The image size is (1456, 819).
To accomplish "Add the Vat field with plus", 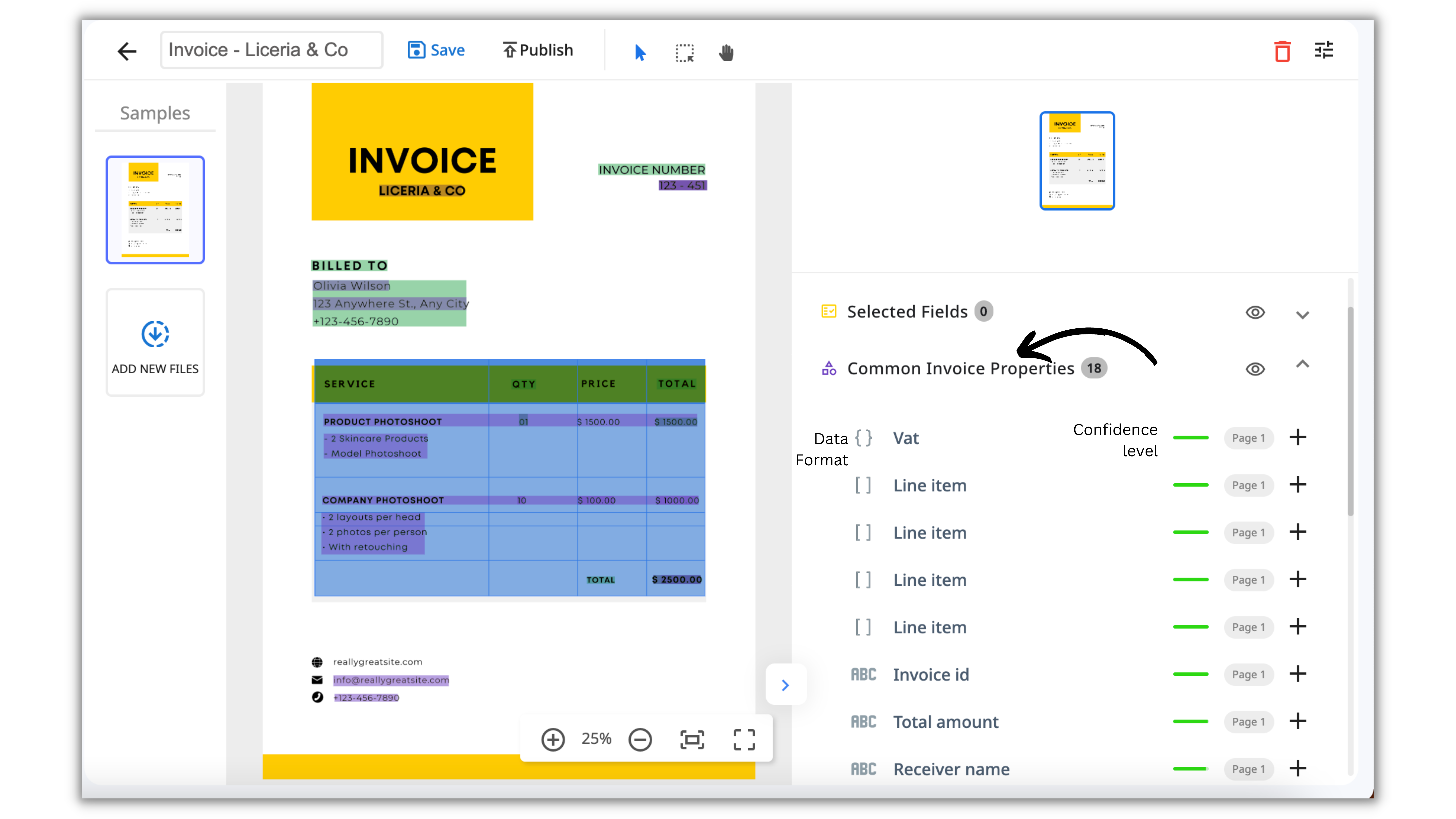I will click(1298, 438).
